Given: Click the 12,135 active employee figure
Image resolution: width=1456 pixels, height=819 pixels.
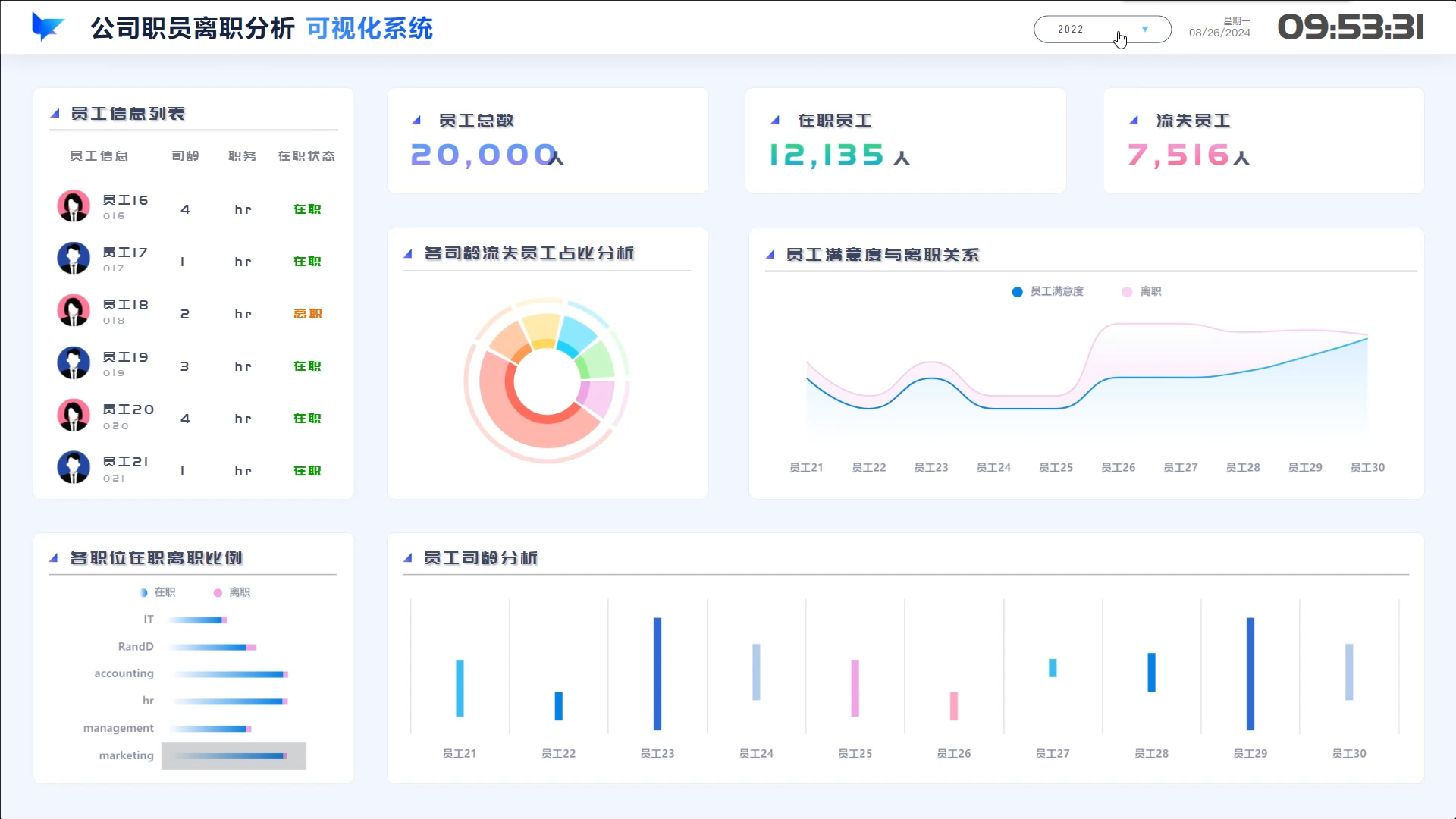Looking at the screenshot, I should (827, 155).
